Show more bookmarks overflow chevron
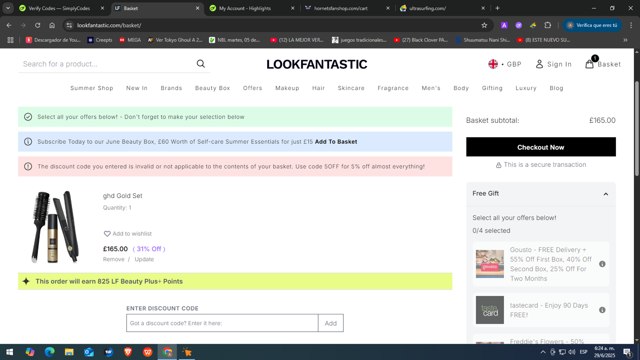The width and height of the screenshot is (640, 360). (625, 40)
